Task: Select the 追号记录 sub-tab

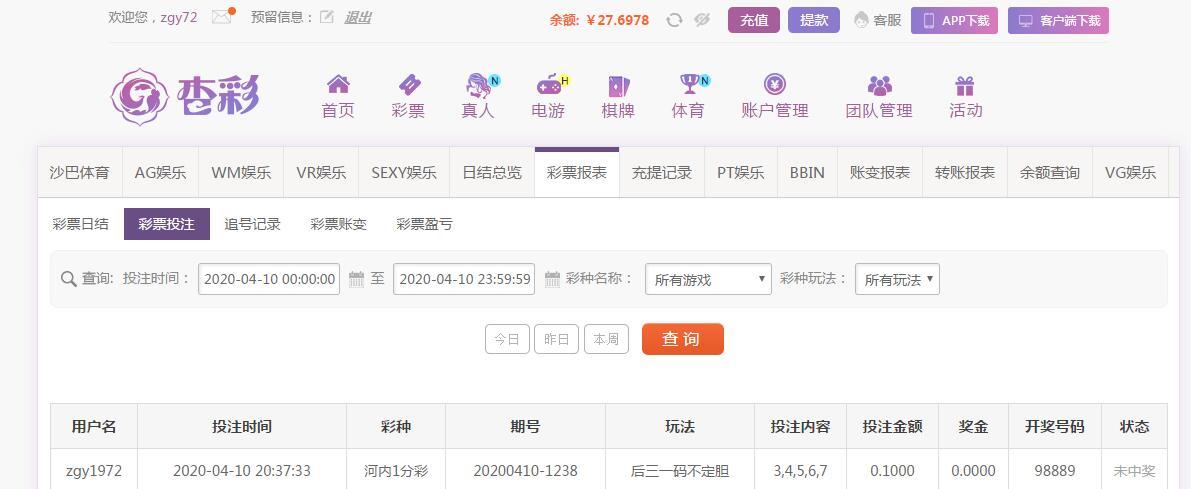Action: click(252, 224)
